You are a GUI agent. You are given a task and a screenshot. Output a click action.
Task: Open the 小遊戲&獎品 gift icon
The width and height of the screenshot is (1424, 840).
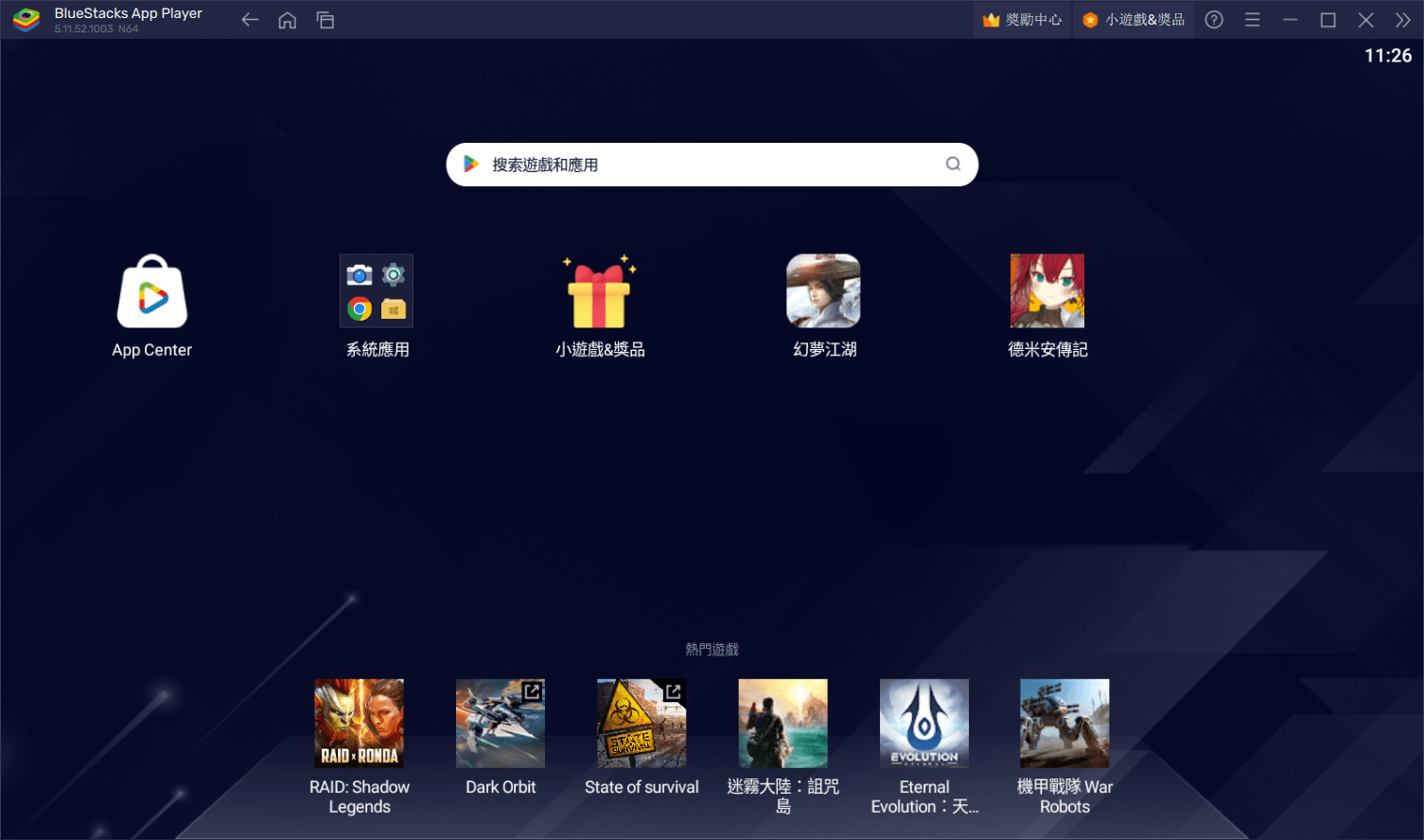point(600,291)
